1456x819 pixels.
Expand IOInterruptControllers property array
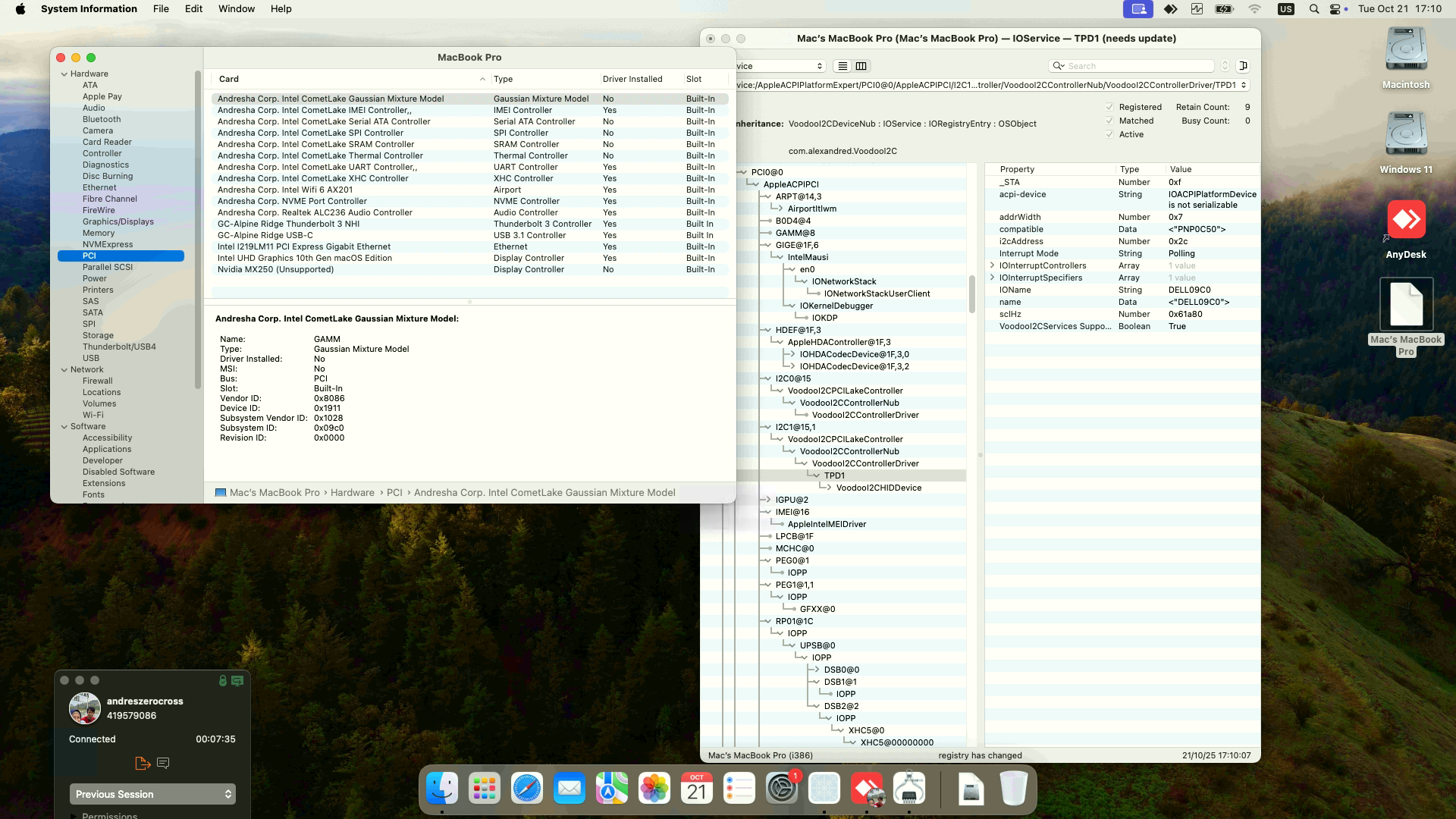pos(993,265)
